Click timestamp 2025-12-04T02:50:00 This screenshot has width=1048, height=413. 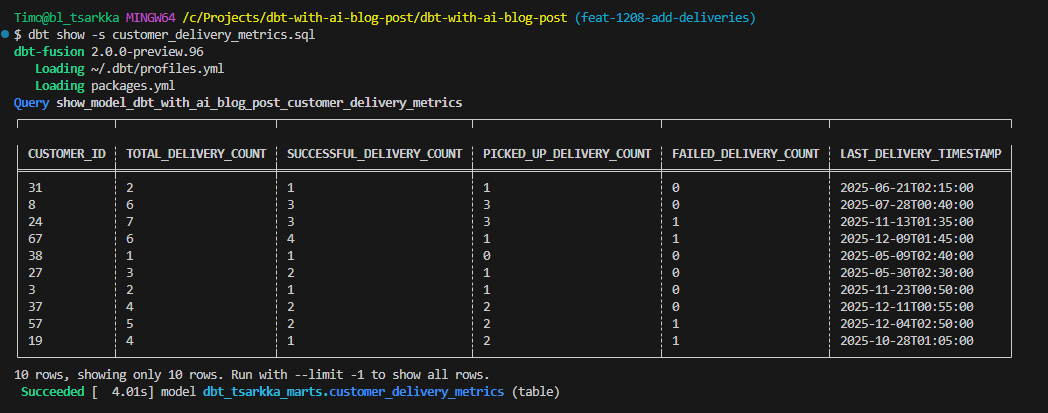[x=906, y=323]
